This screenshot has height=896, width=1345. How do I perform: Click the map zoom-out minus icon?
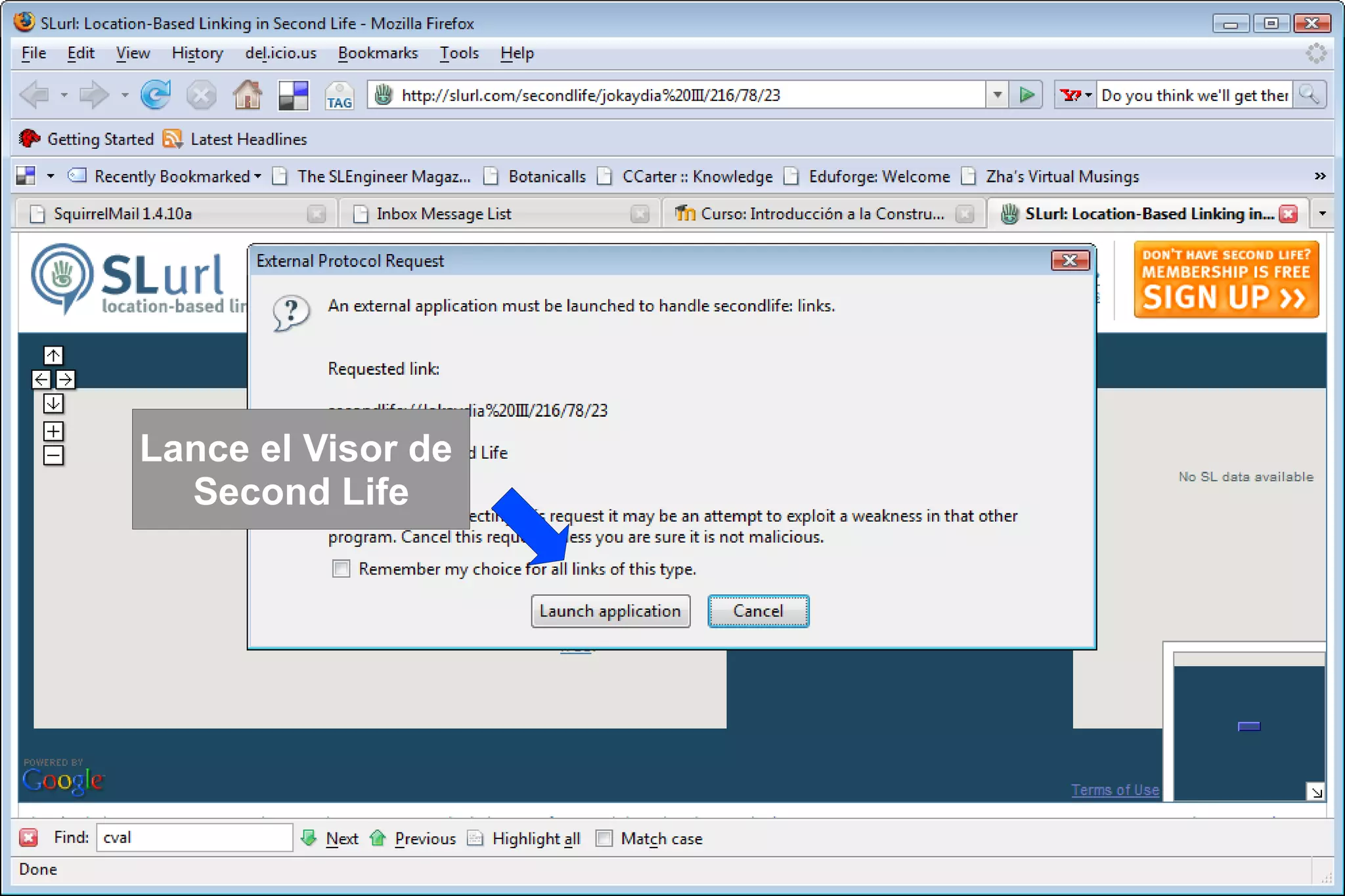(x=53, y=455)
